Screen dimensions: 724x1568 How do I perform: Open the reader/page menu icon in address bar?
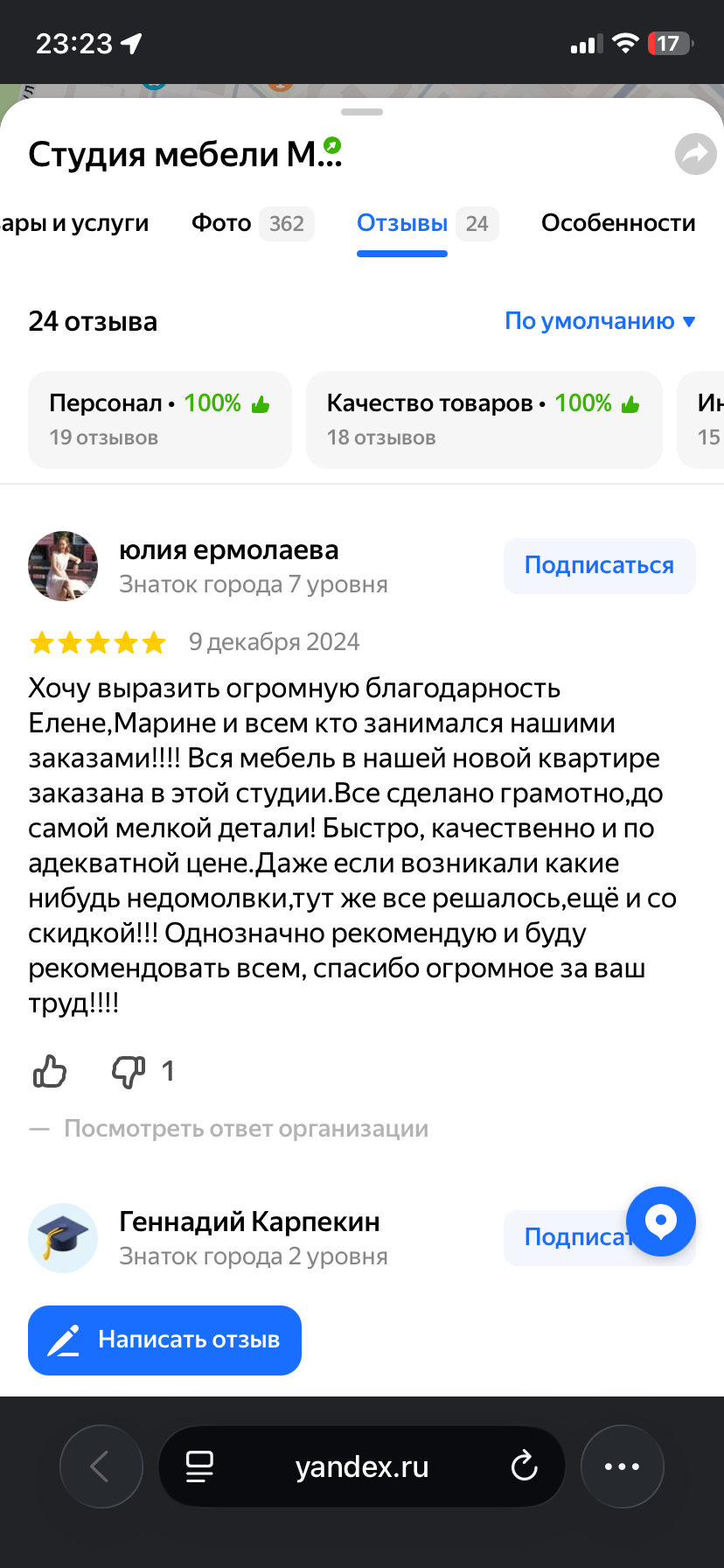(x=199, y=1466)
